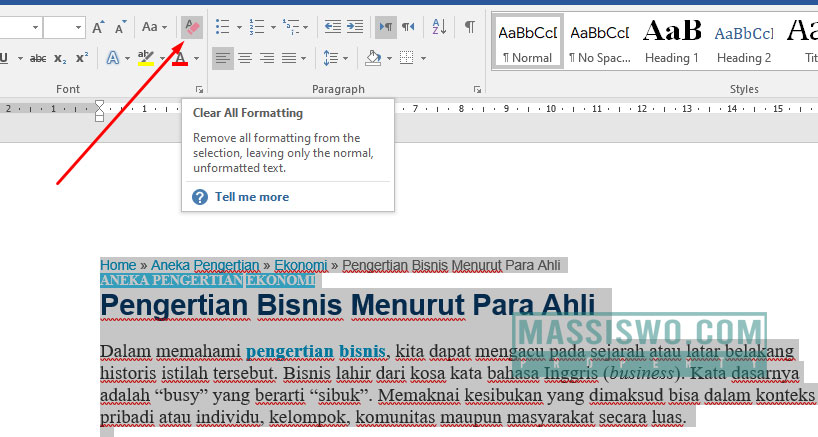Toggle subscript formatting
The height and width of the screenshot is (437, 818).
point(61,58)
